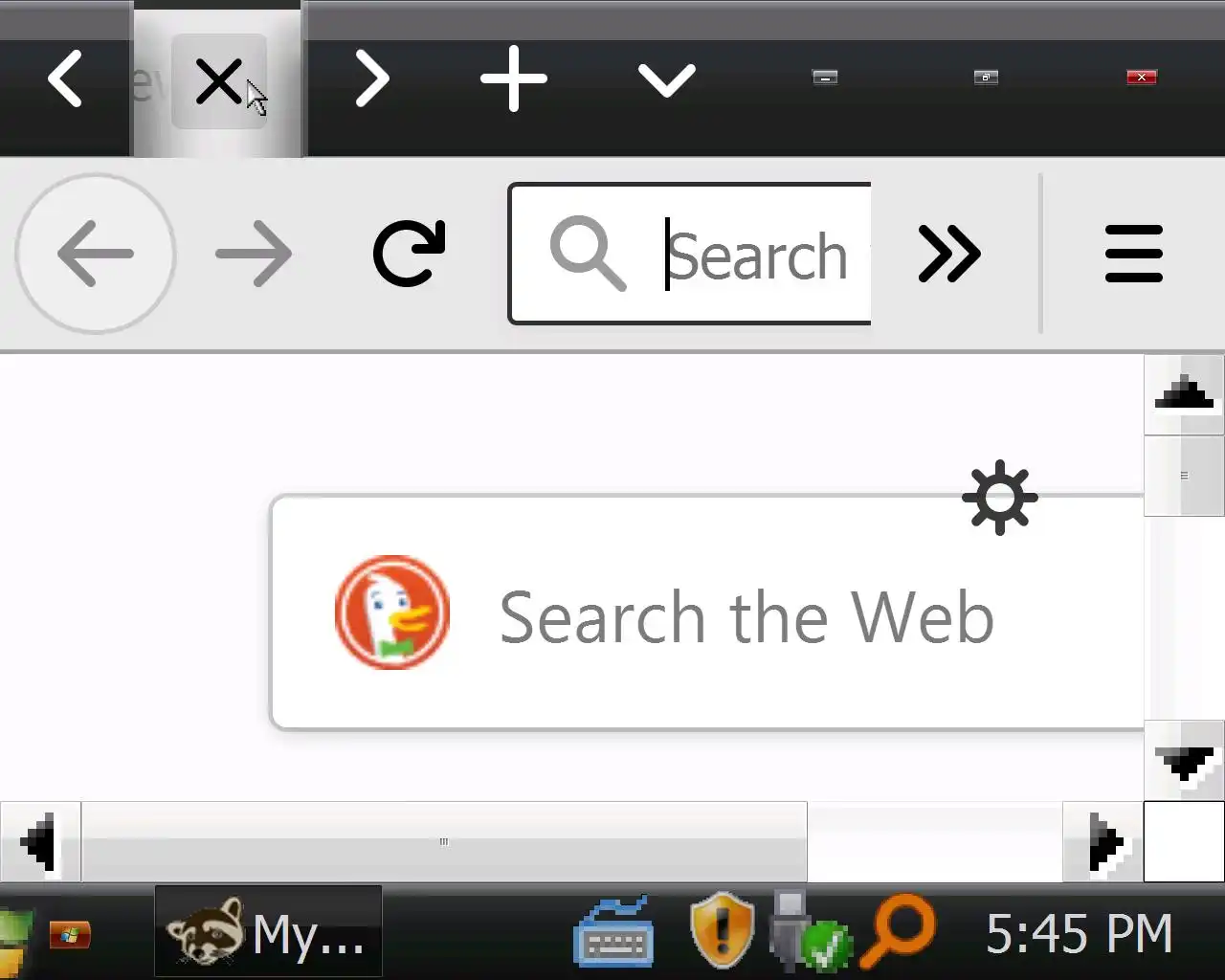The image size is (1225, 980).
Task: Reload the current page
Action: [x=410, y=254]
